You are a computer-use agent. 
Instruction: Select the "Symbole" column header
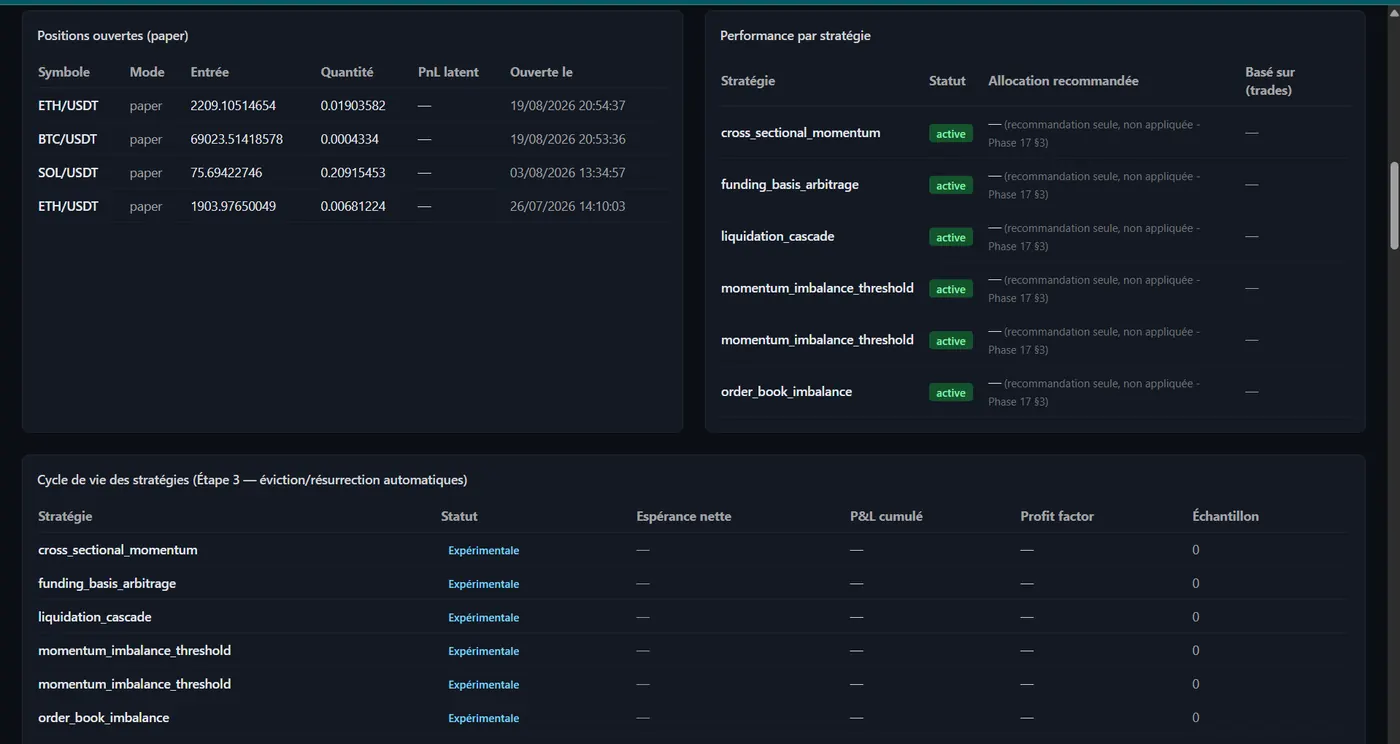pyautogui.click(x=64, y=72)
